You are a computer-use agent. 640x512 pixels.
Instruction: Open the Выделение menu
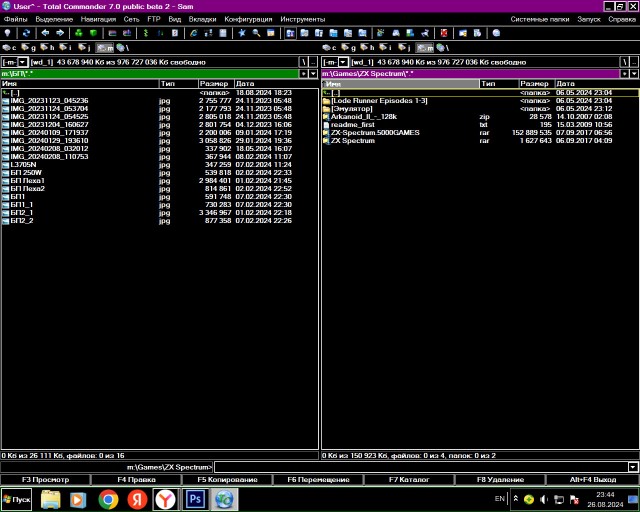coord(54,19)
